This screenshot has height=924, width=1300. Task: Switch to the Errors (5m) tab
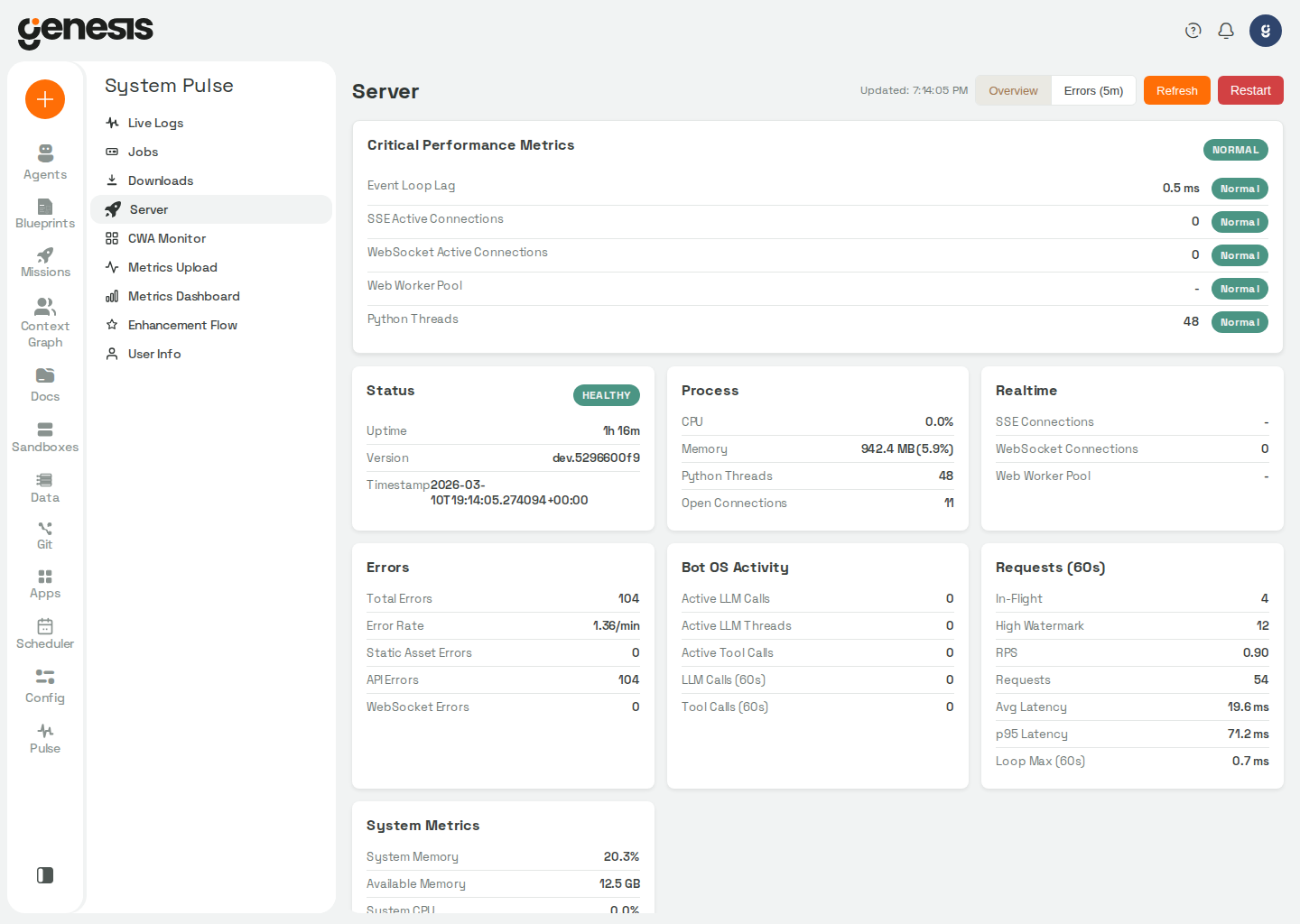point(1093,90)
